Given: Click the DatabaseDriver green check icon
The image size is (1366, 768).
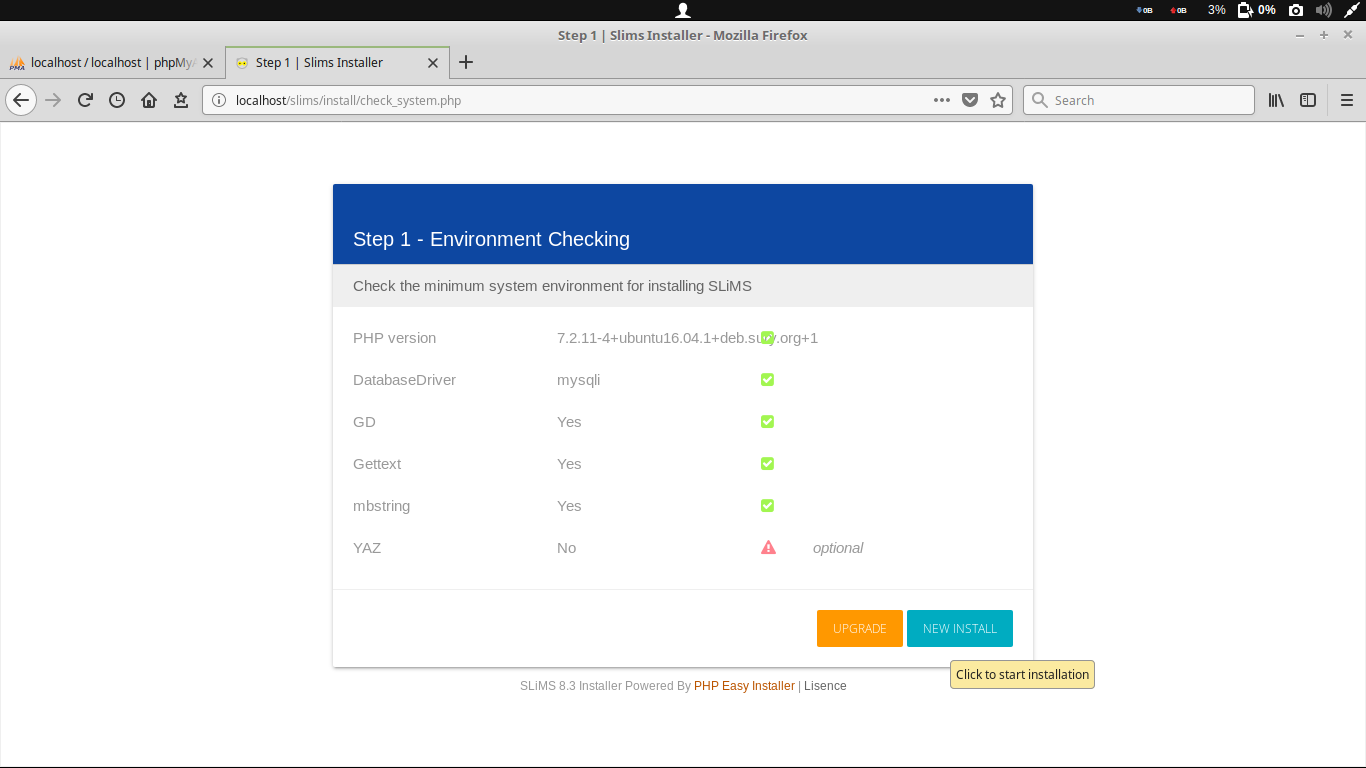Looking at the screenshot, I should [767, 380].
